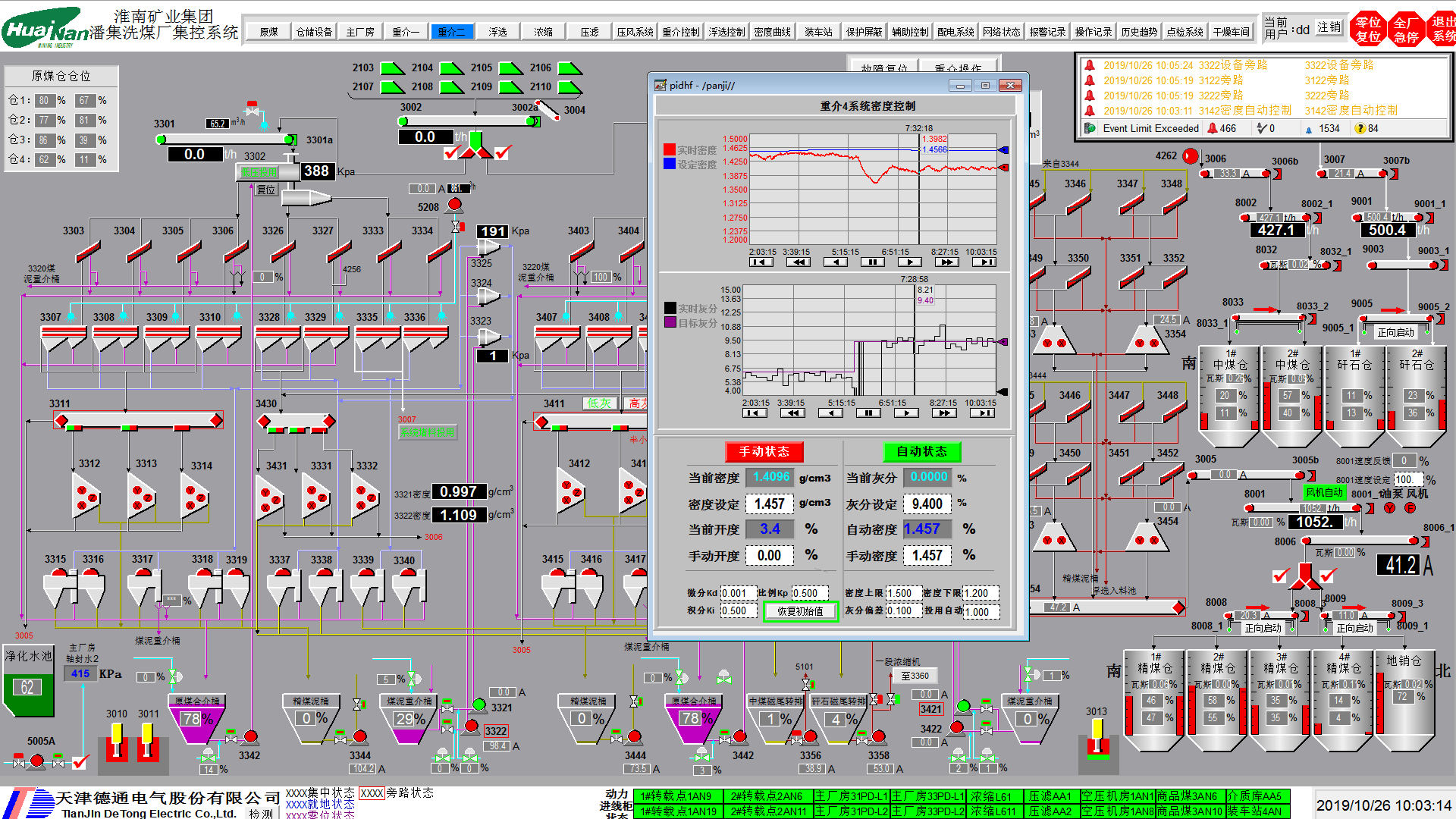Click the alarm bell icon showing 466
1456x819 pixels.
click(1213, 129)
